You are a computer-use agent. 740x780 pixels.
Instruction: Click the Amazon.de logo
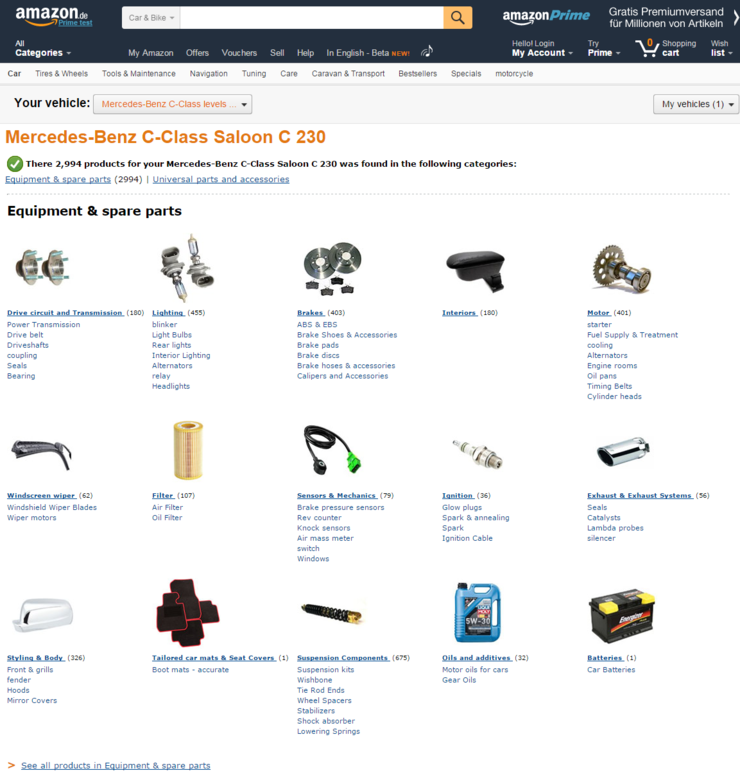click(x=54, y=16)
